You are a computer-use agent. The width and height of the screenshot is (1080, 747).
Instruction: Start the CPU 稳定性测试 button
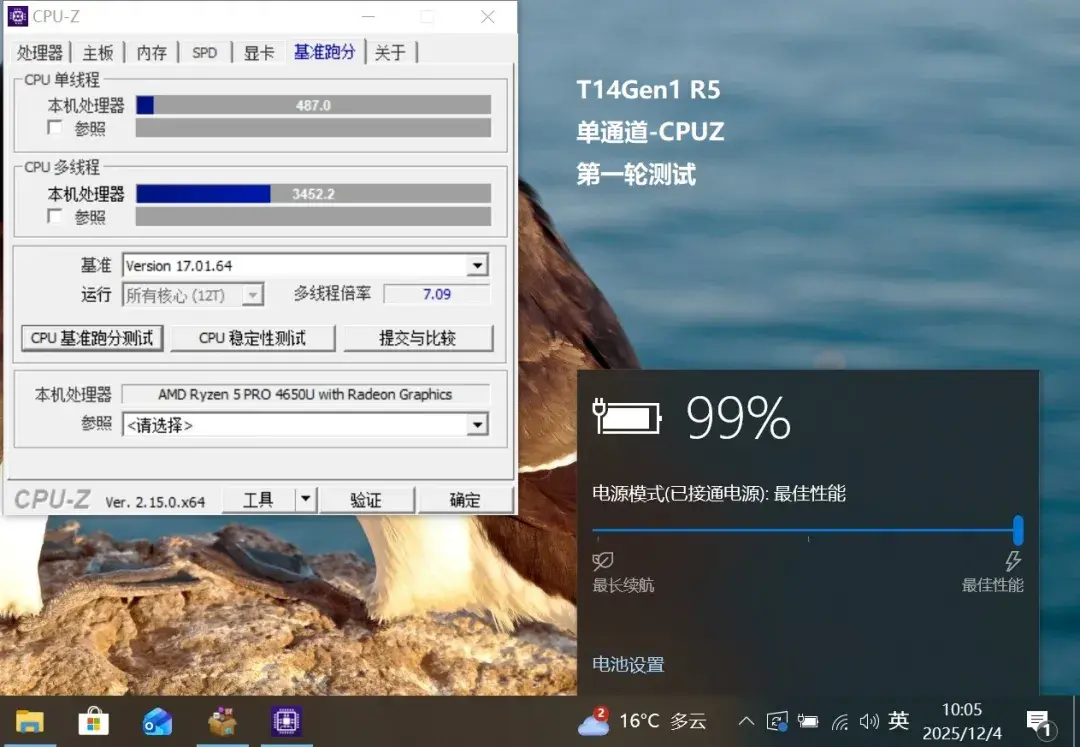(x=252, y=338)
